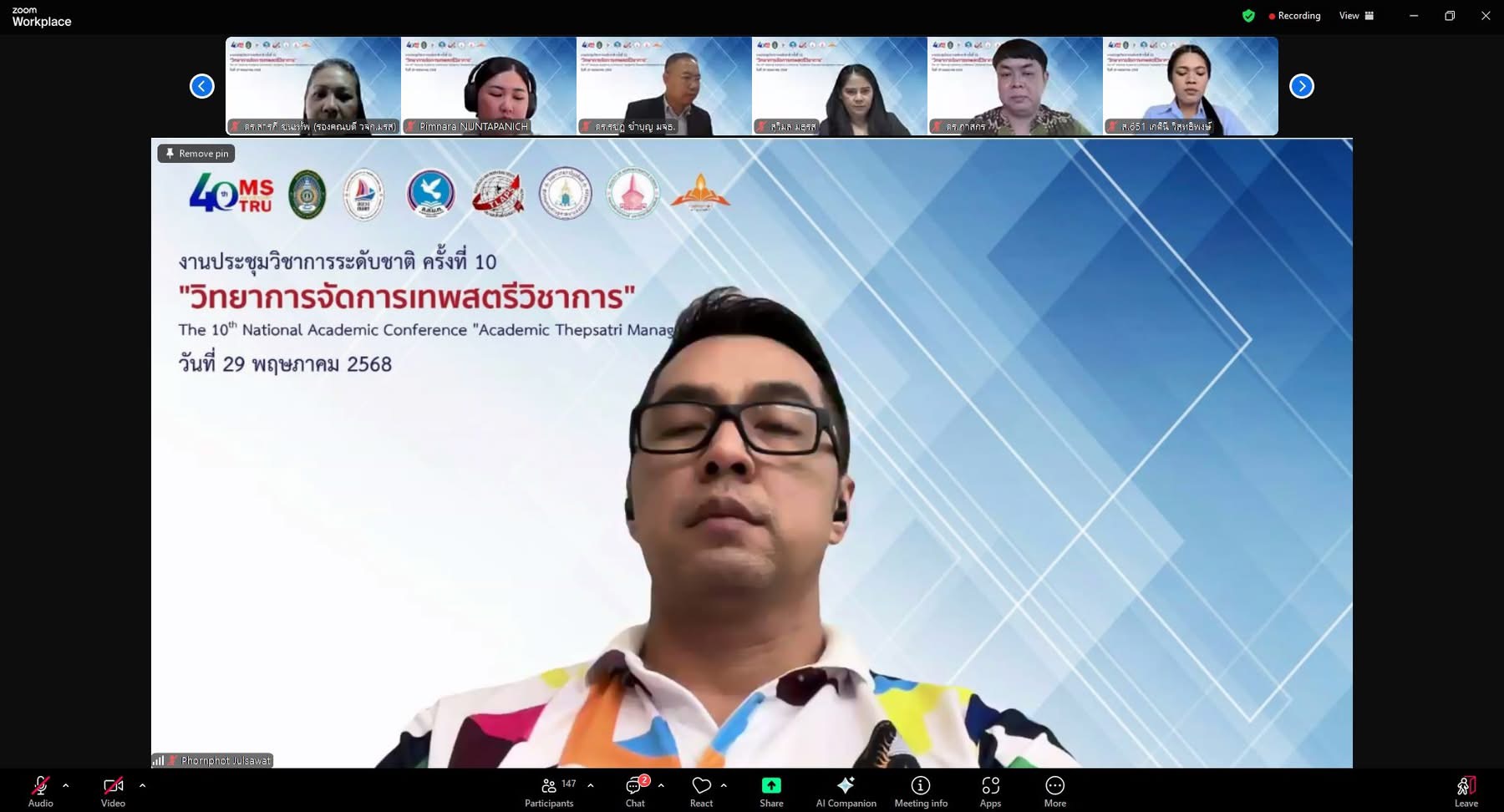Expand audio options arrow next to Audio
1504x812 pixels.
click(x=66, y=785)
